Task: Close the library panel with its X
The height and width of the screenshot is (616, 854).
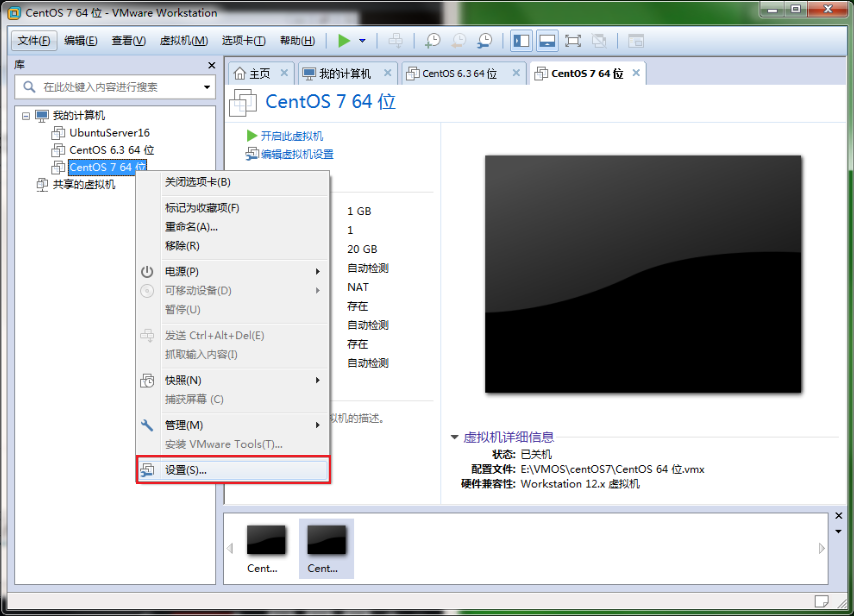Action: (211, 65)
